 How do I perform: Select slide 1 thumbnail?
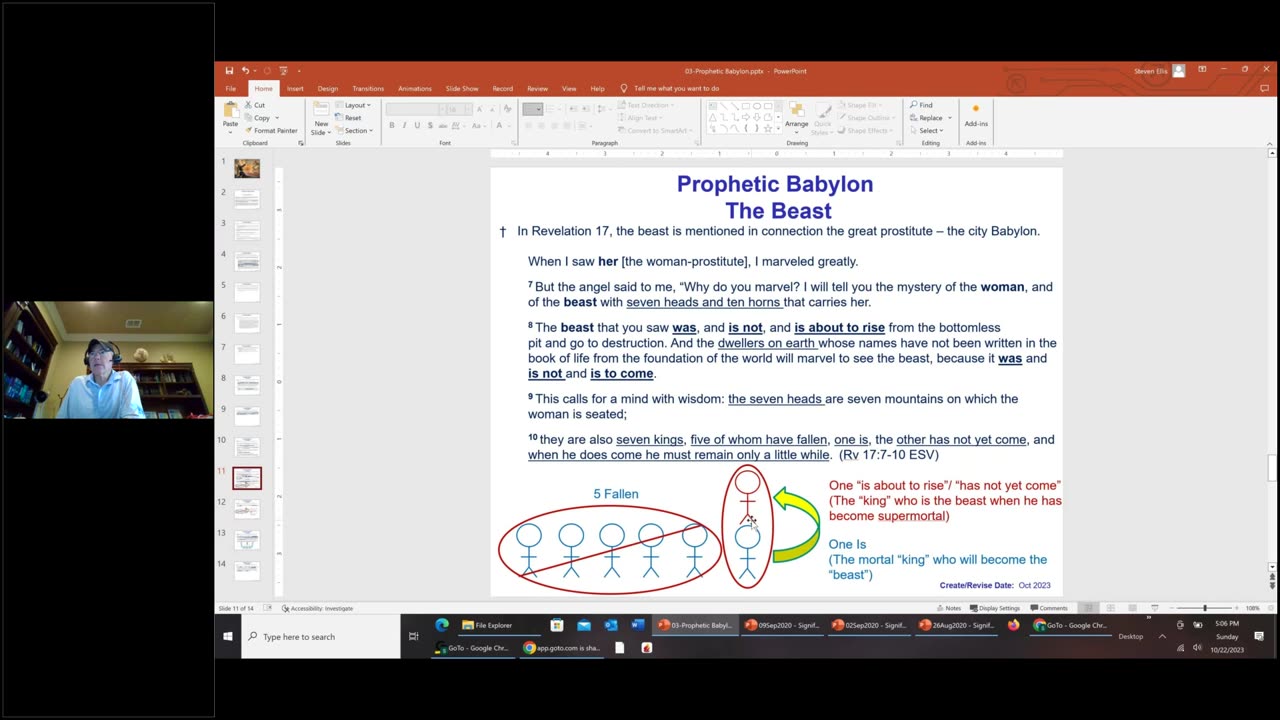pos(247,168)
